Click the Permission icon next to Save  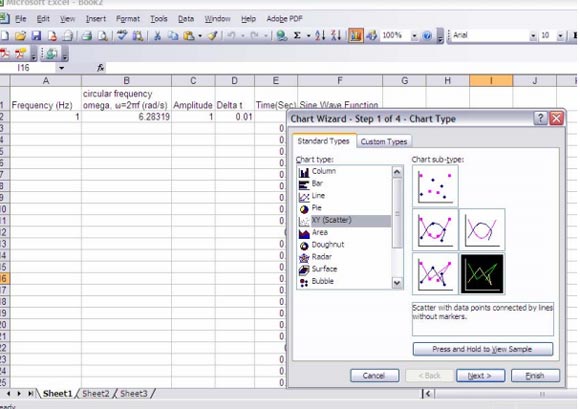pos(52,36)
